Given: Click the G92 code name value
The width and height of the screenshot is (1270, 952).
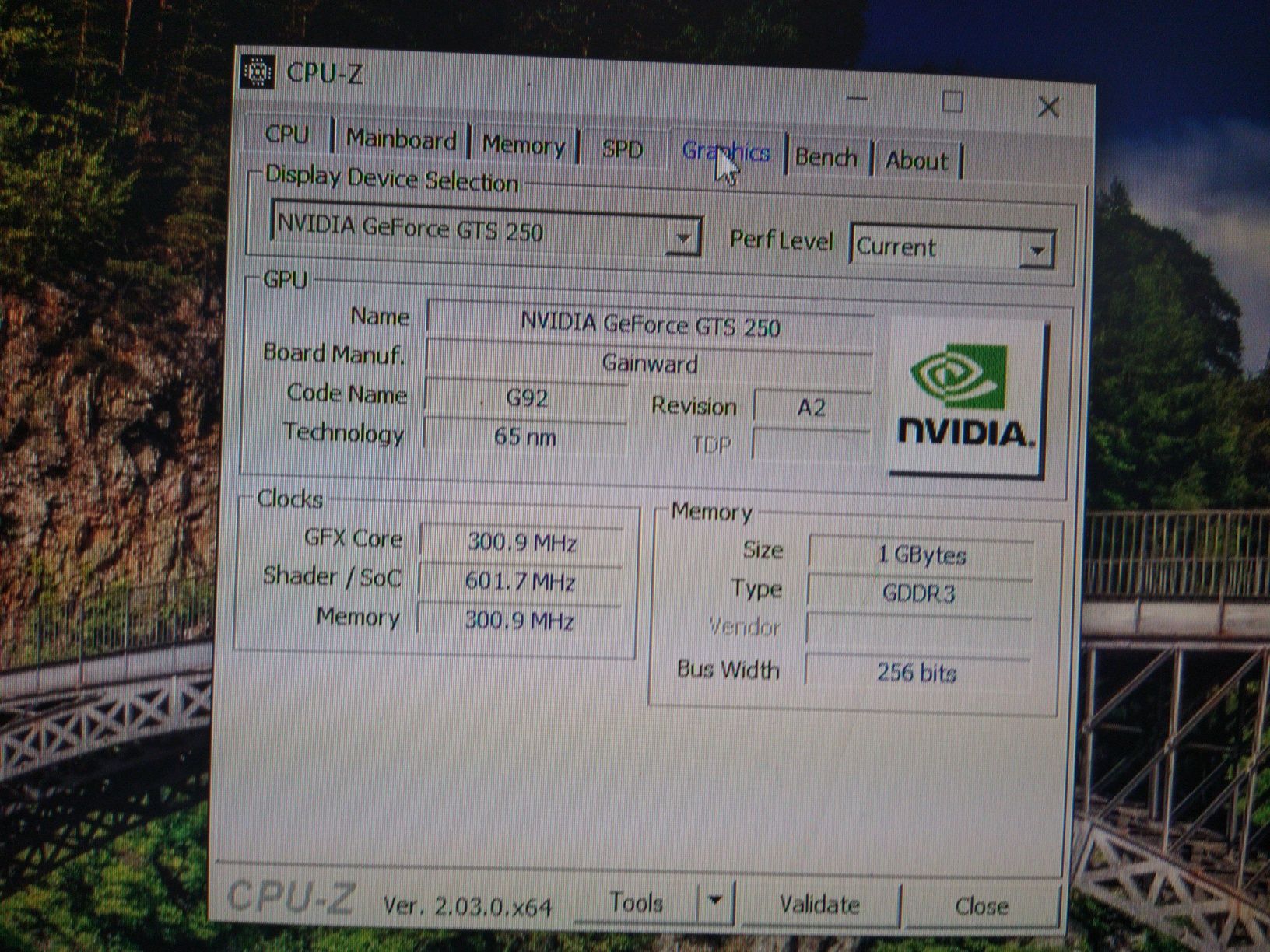Looking at the screenshot, I should point(526,398).
